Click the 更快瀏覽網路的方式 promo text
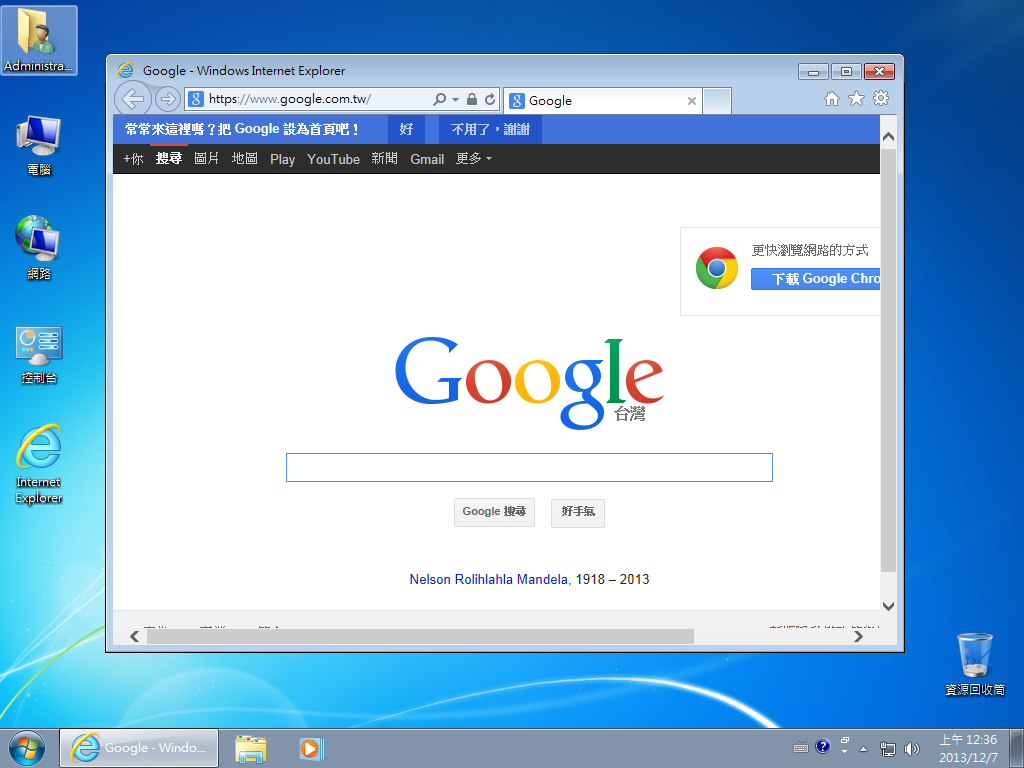 pyautogui.click(x=810, y=250)
